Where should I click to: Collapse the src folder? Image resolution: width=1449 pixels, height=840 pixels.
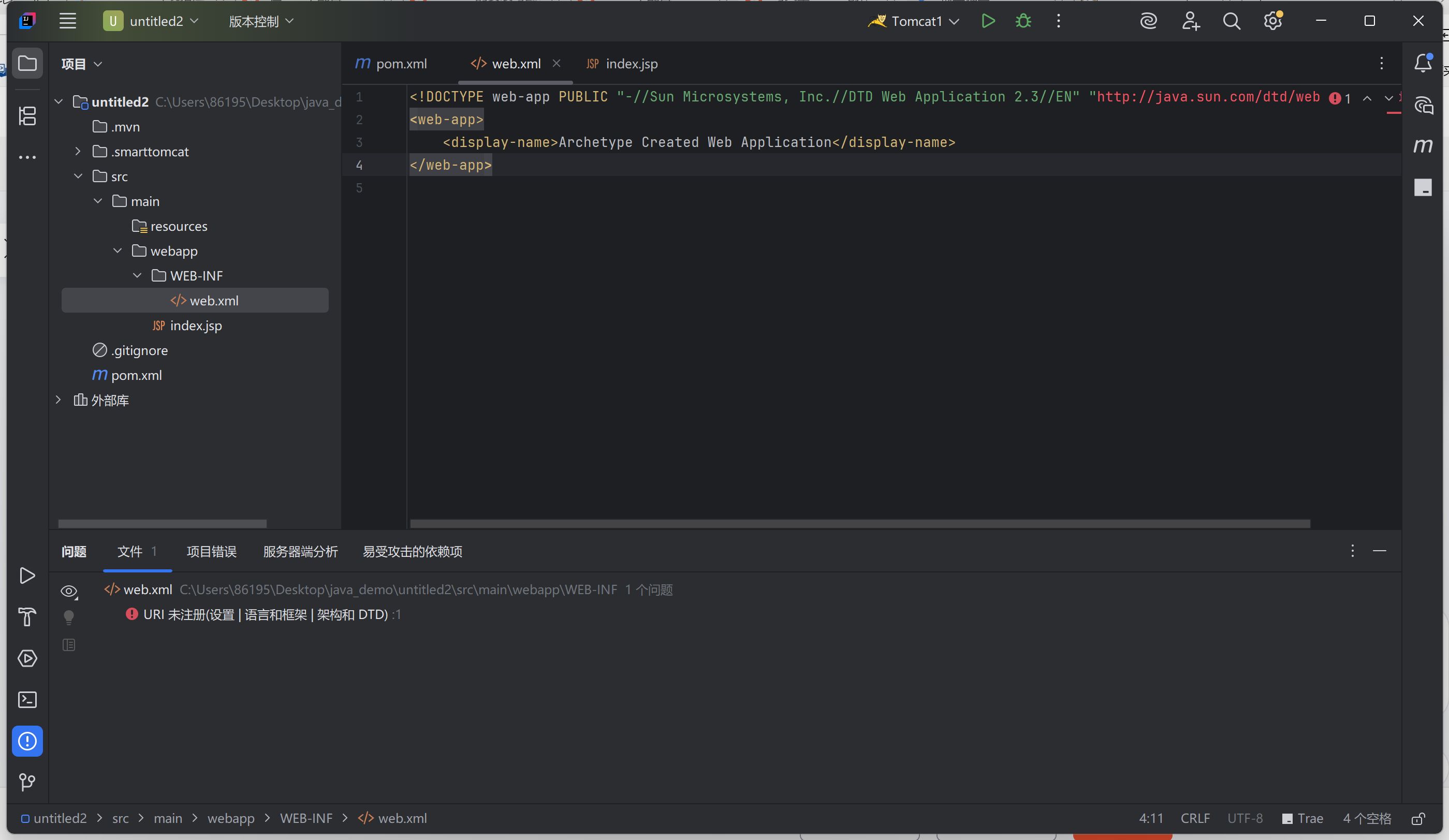click(78, 176)
